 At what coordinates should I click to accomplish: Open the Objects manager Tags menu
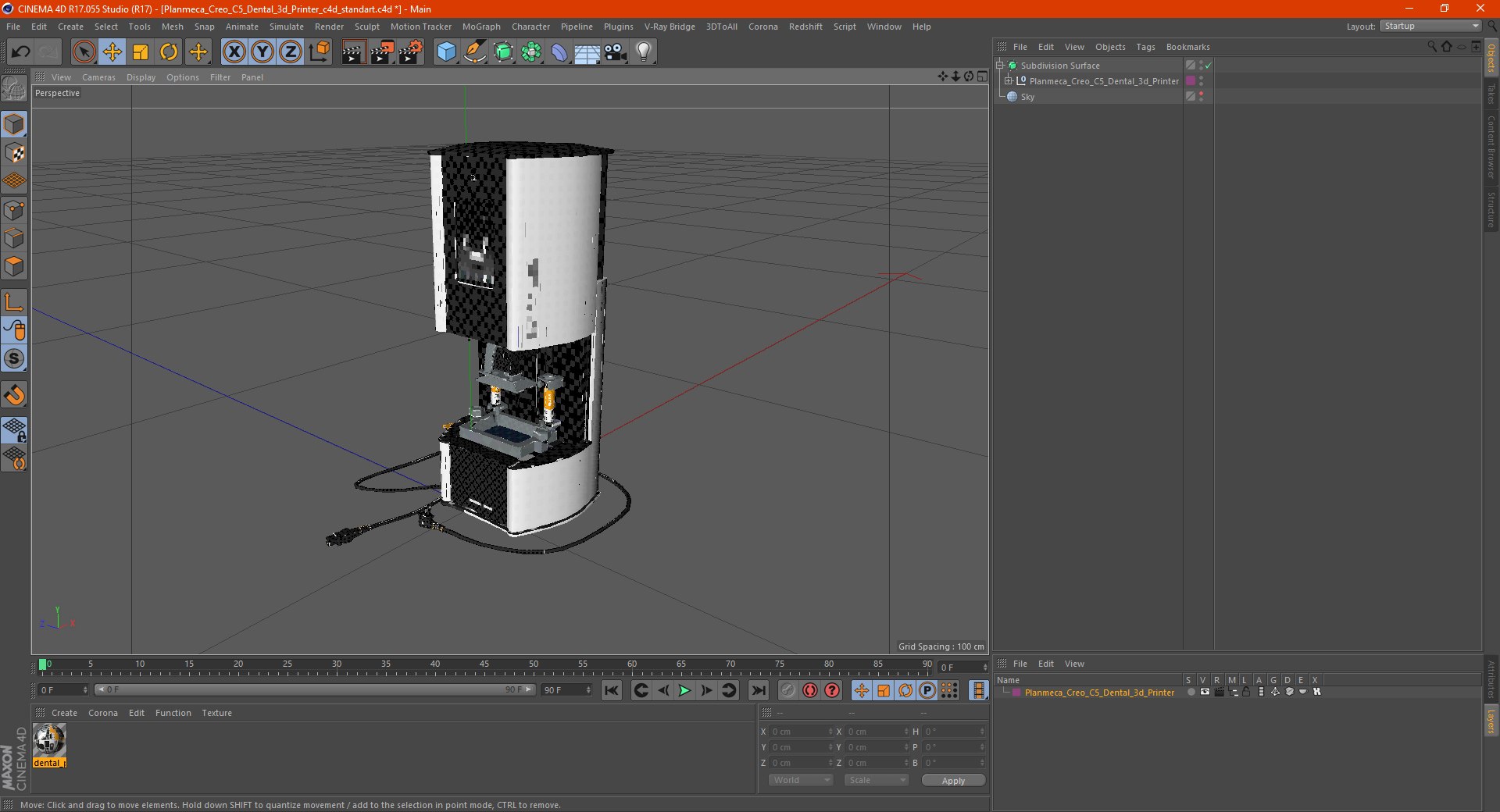(x=1145, y=47)
